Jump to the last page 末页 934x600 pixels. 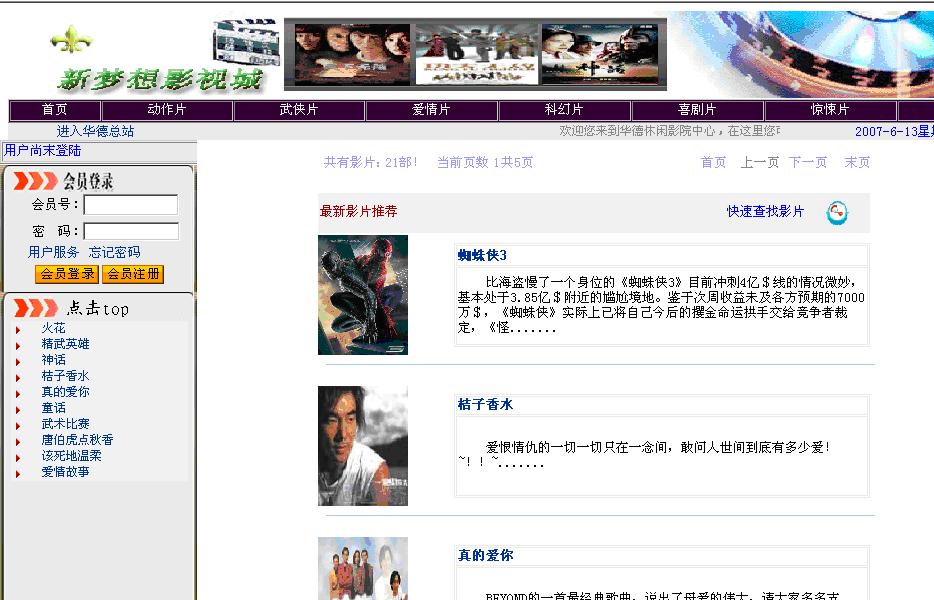click(x=857, y=162)
